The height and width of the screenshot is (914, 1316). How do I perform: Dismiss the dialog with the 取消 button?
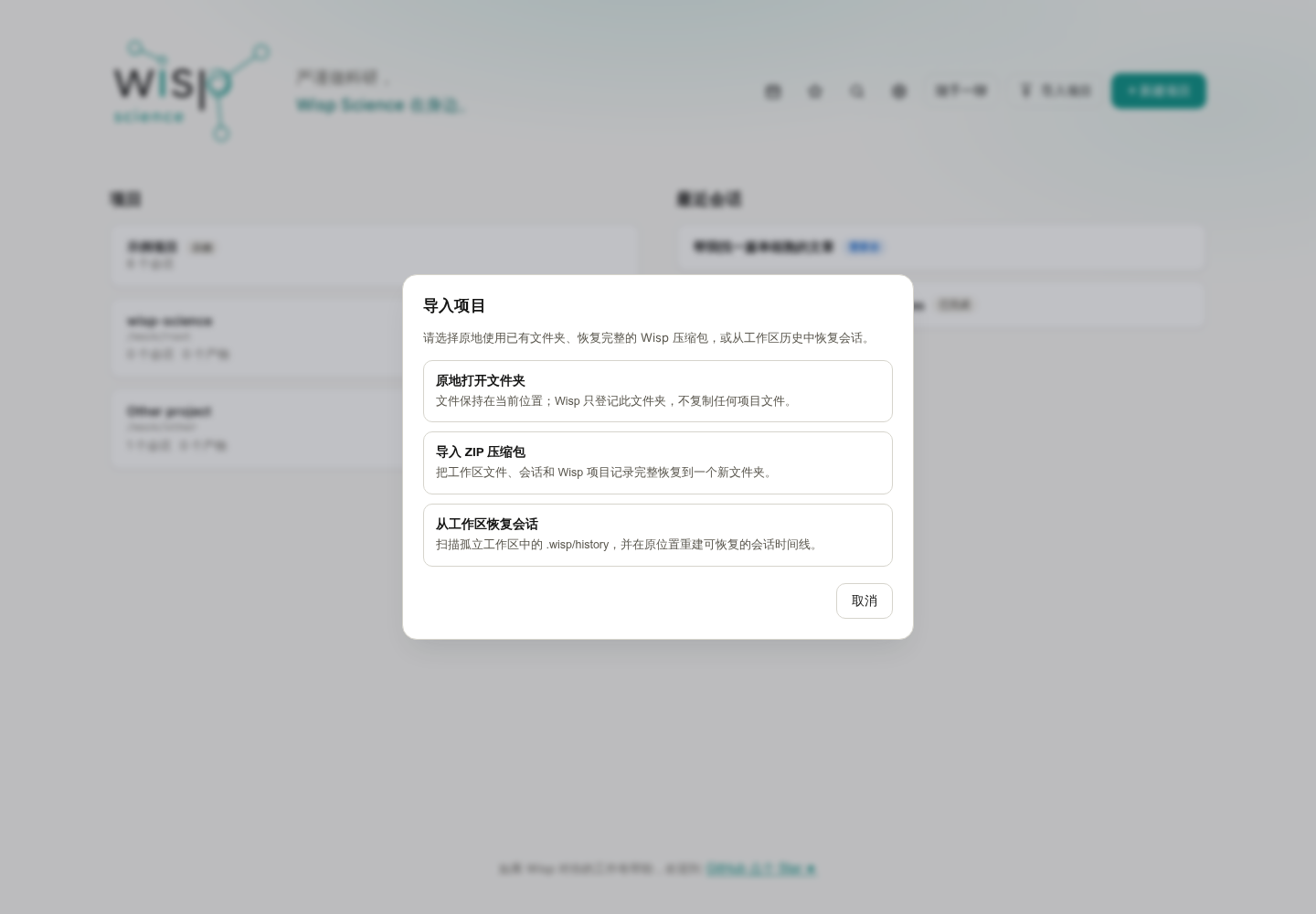[865, 600]
